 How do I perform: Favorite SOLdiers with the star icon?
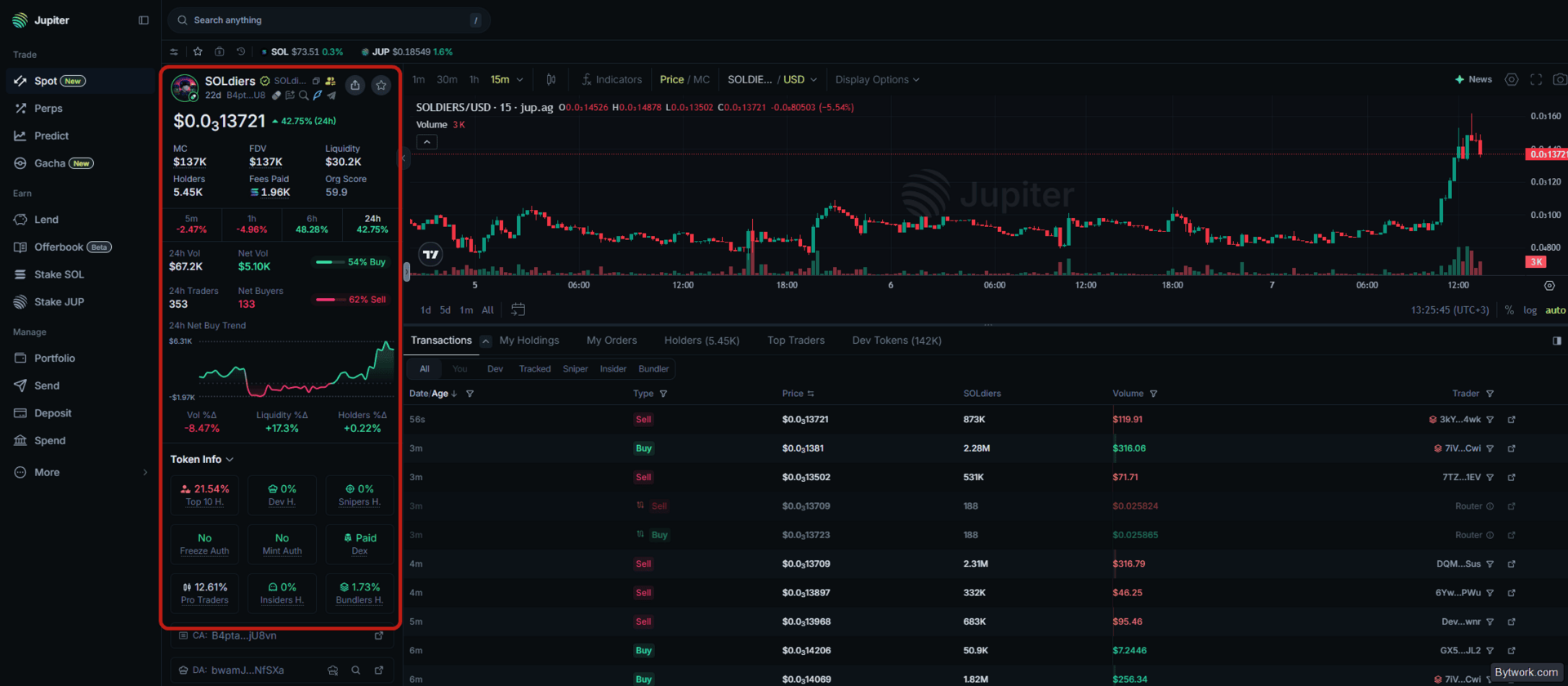coord(381,85)
